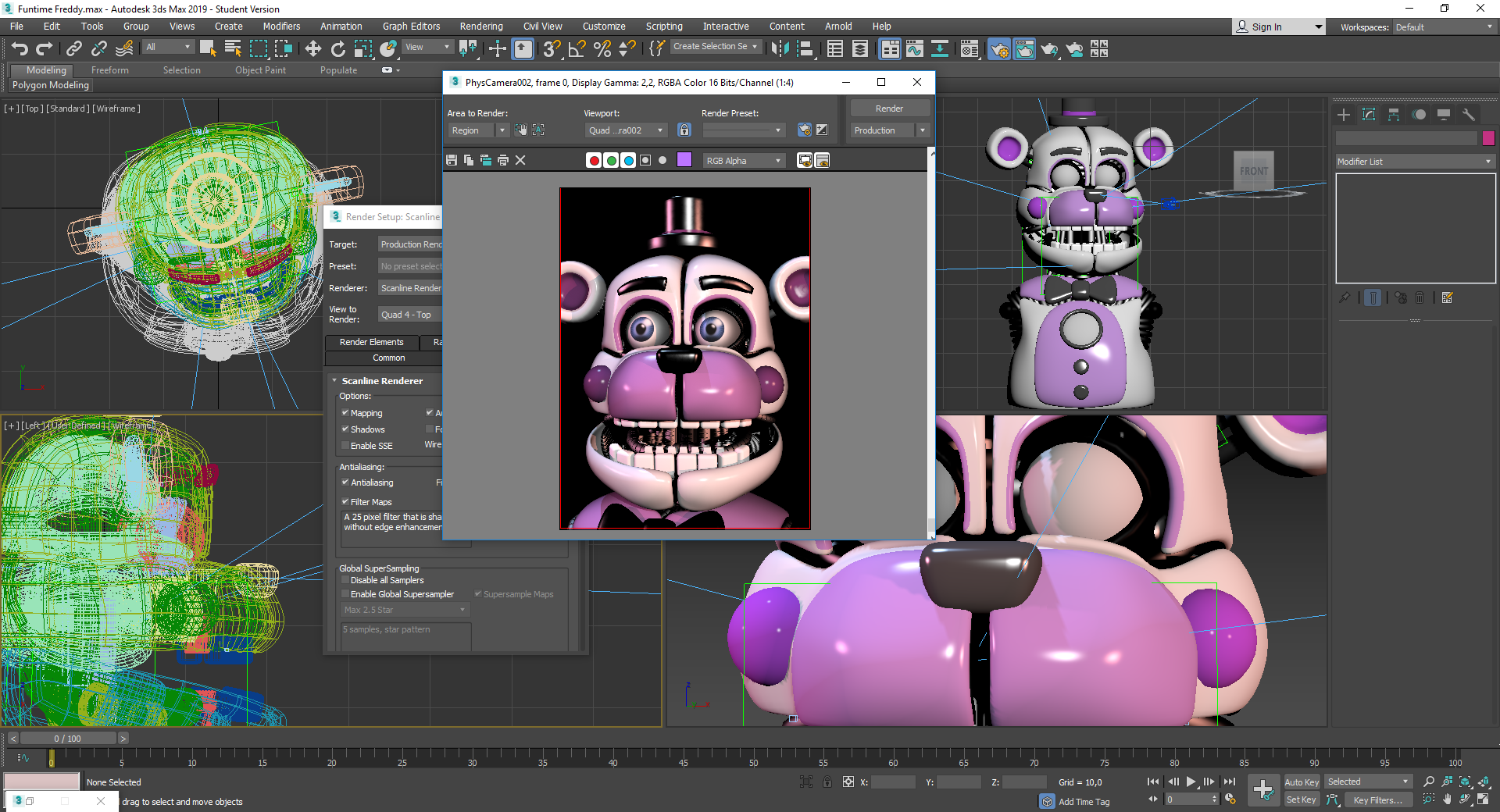This screenshot has width=1500, height=812.
Task: Open the Scripting menu
Action: coord(664,27)
